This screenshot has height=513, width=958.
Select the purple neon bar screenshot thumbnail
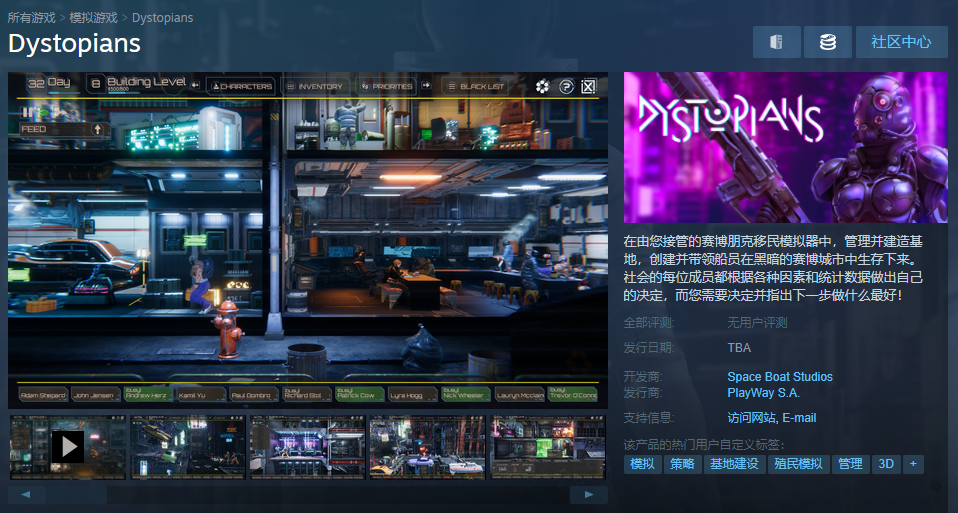tap(307, 447)
